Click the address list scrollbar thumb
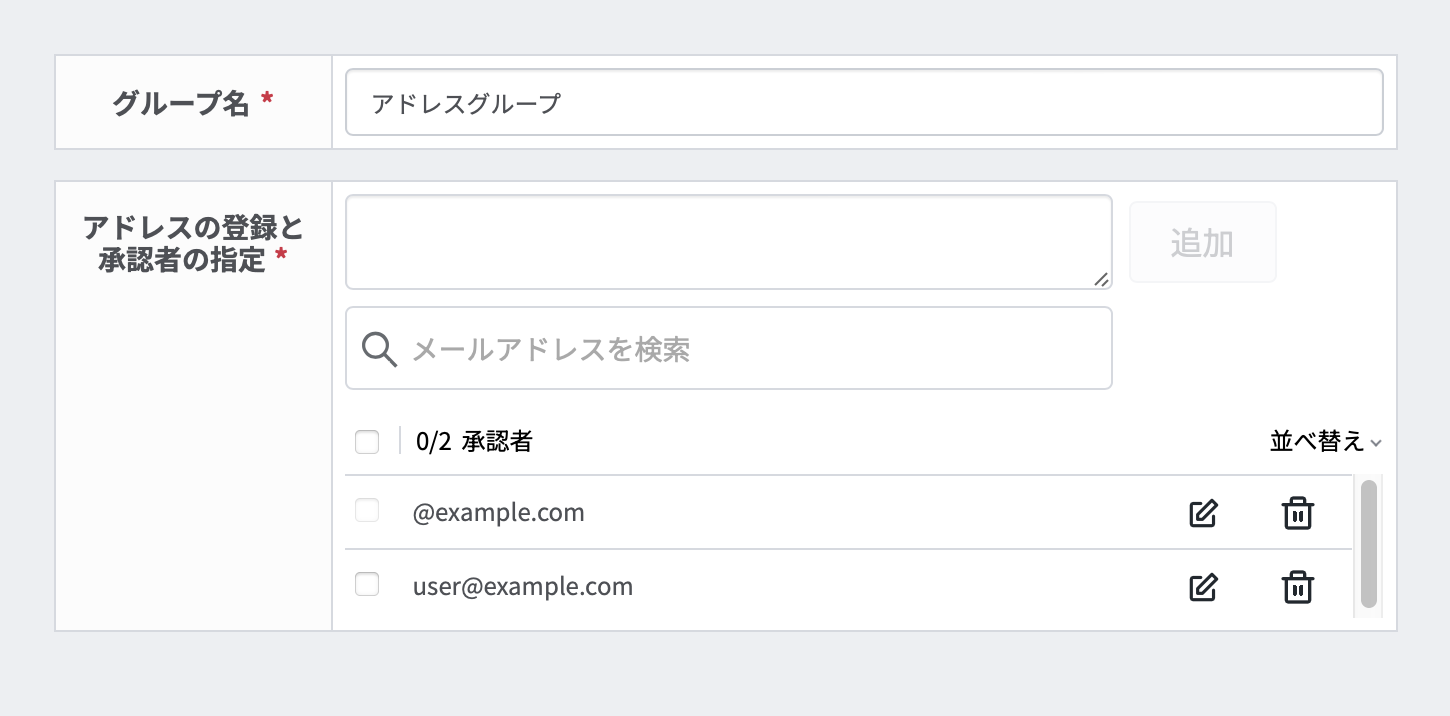This screenshot has height=716, width=1450. click(x=1369, y=543)
